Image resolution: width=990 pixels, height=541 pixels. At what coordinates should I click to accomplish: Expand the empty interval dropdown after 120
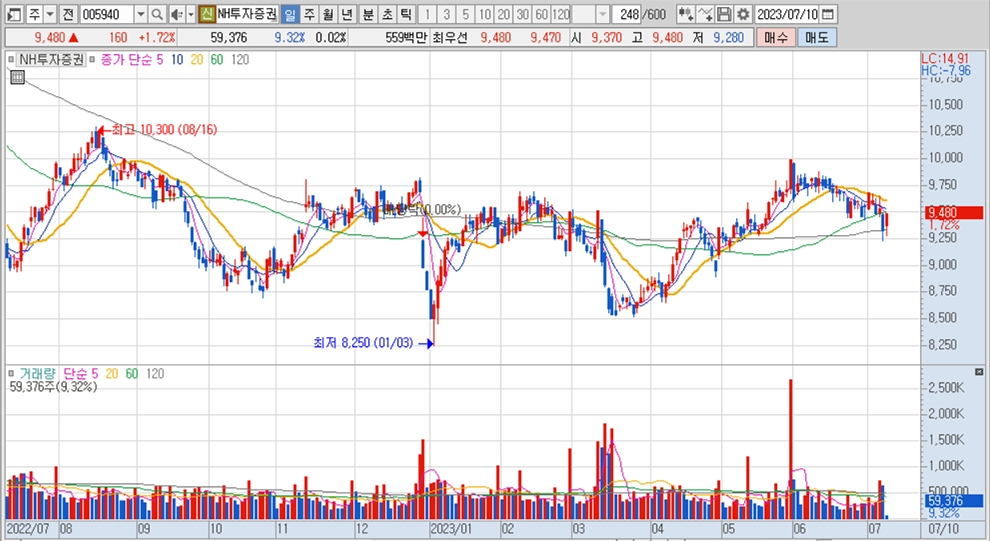click(602, 15)
